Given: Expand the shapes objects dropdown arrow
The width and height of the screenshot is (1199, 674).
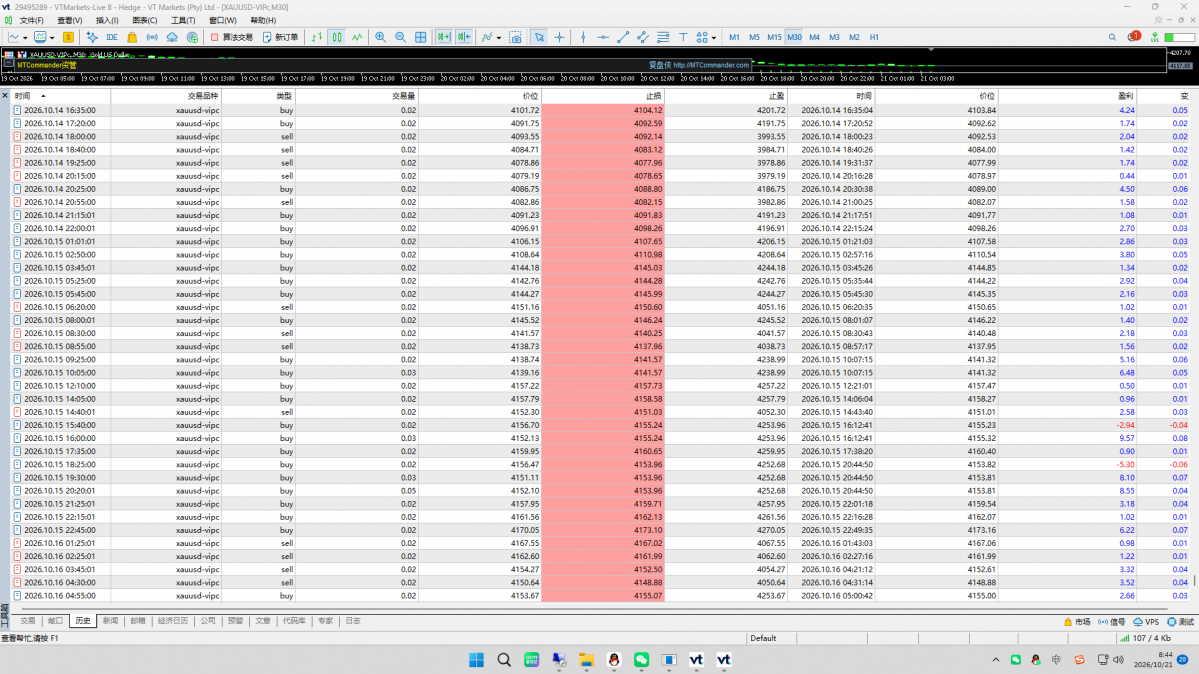Looking at the screenshot, I should point(713,37).
